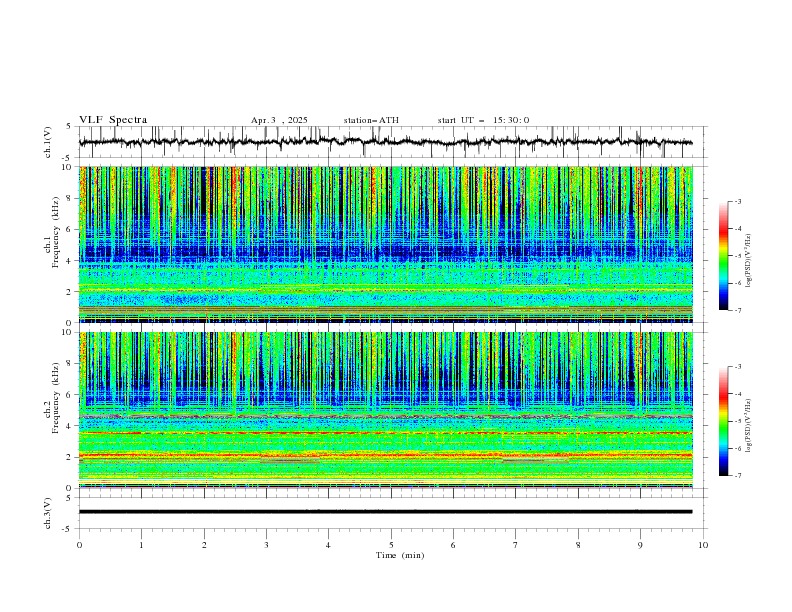Click the "VLF Spectra" plot title
The width and height of the screenshot is (792, 612).
click(x=113, y=120)
